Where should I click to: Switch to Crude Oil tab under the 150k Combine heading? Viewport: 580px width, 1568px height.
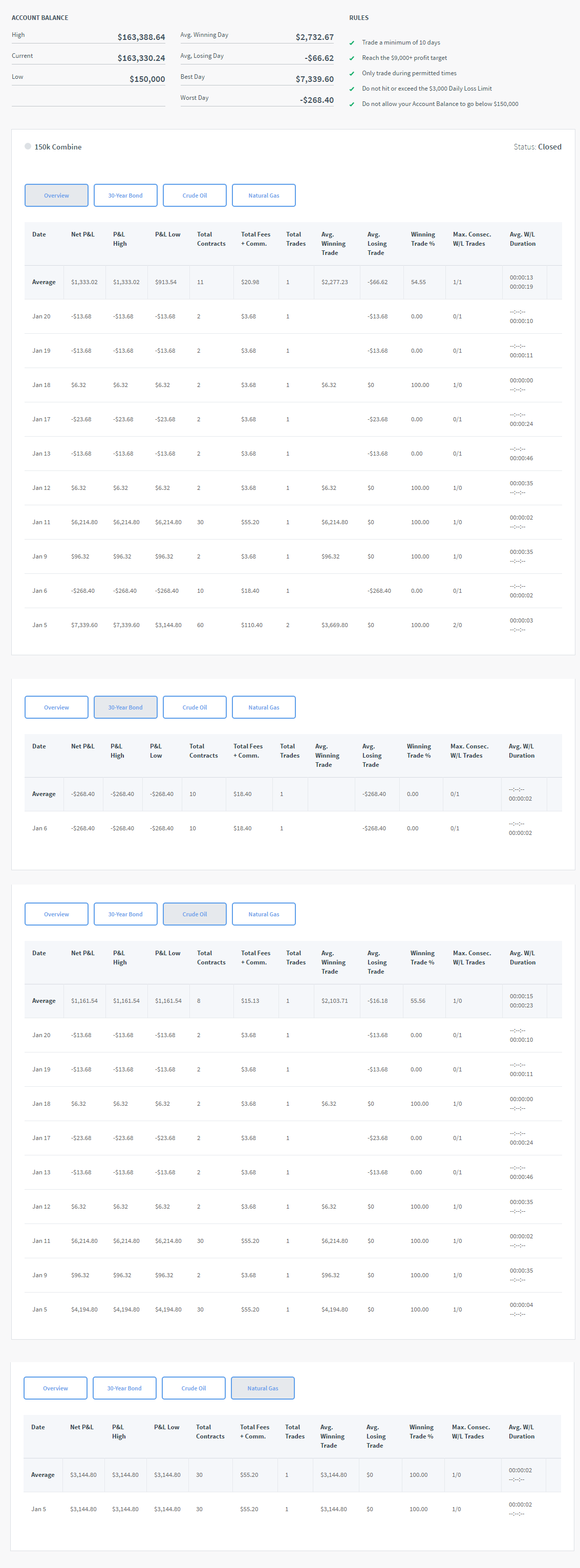195,196
